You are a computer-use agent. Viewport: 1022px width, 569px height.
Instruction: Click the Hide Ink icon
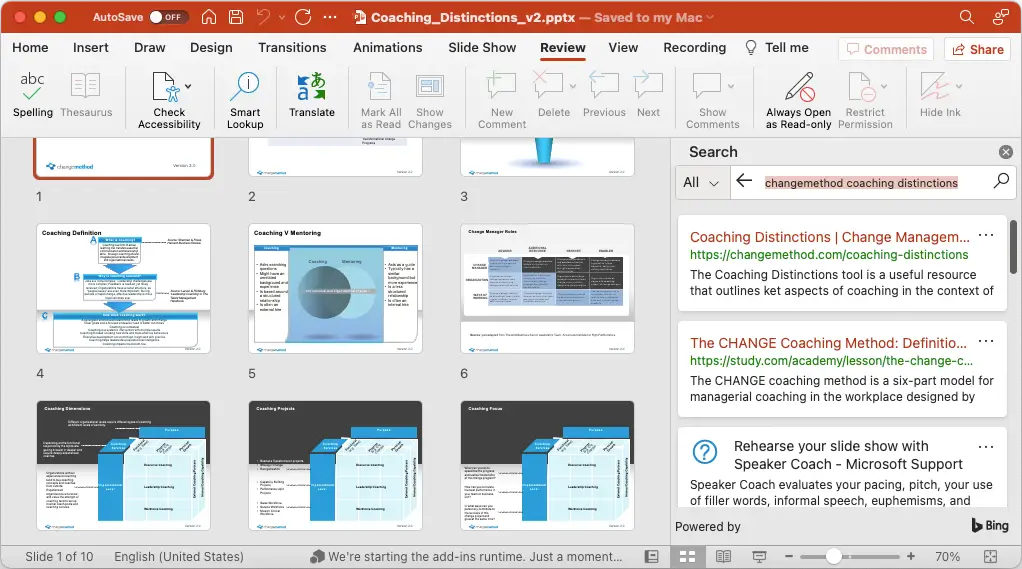click(x=935, y=85)
